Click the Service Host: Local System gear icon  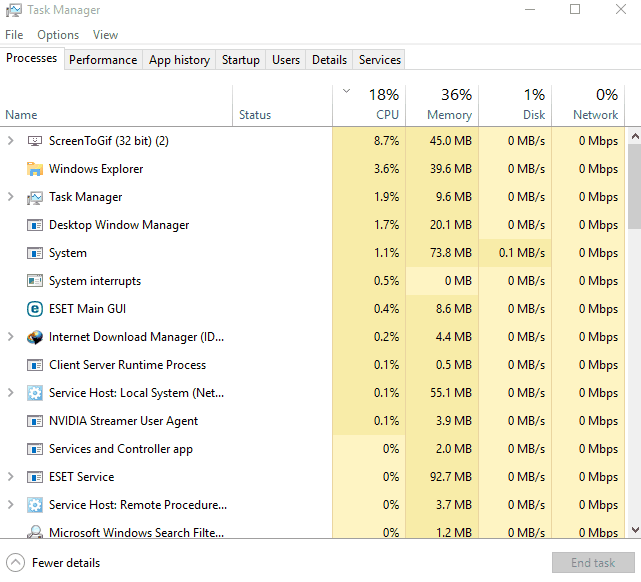click(x=35, y=393)
